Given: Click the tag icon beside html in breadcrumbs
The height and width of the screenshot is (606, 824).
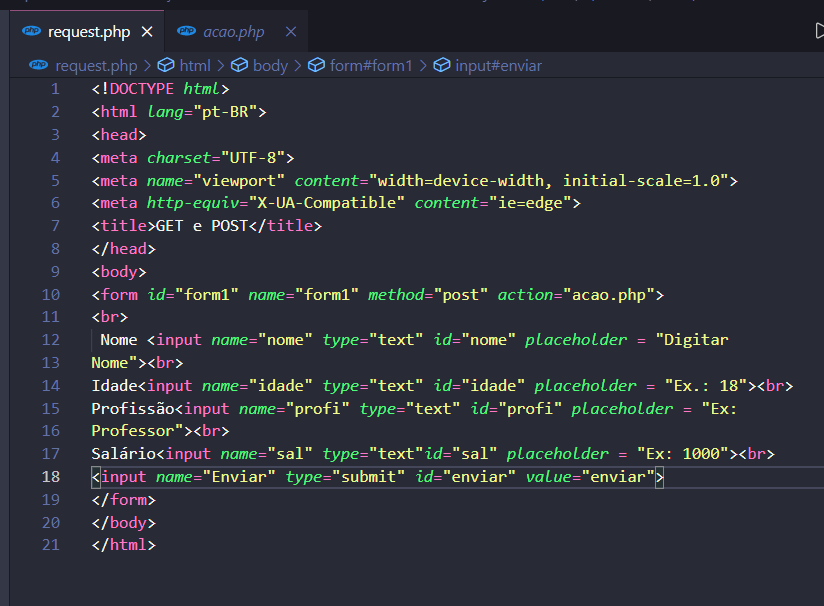Looking at the screenshot, I should coord(165,64).
